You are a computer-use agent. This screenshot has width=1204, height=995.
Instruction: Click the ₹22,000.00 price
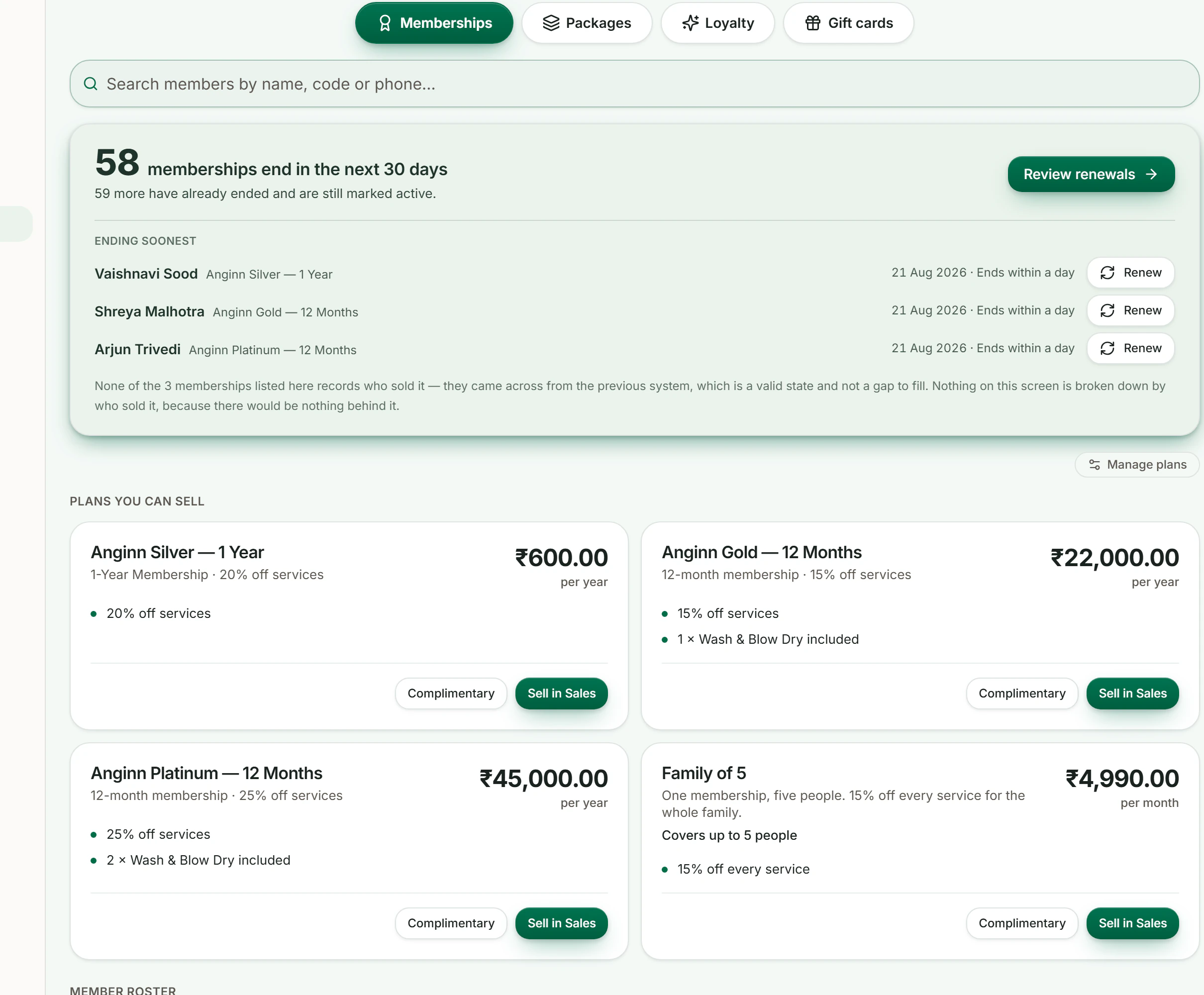[1114, 558]
